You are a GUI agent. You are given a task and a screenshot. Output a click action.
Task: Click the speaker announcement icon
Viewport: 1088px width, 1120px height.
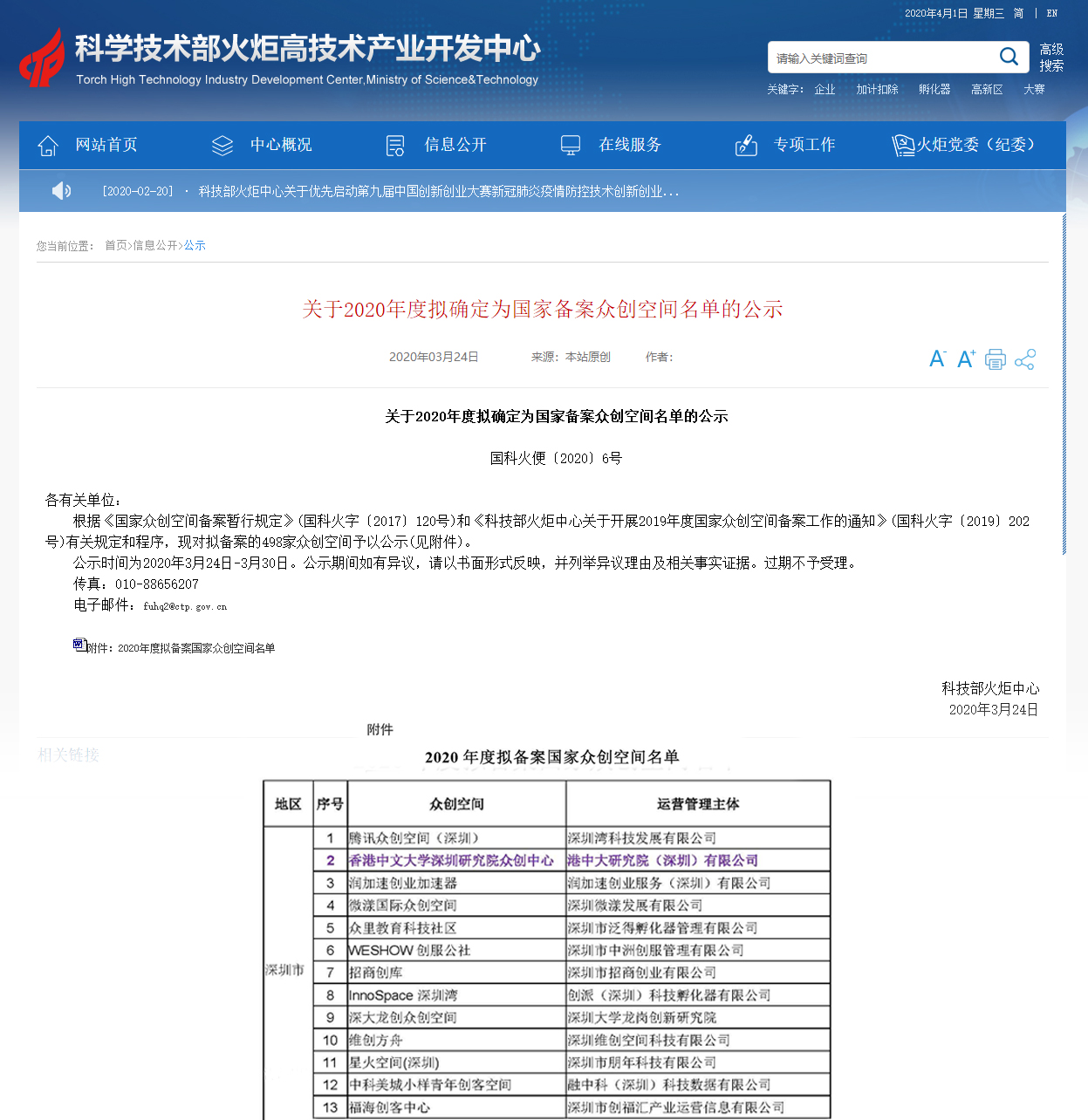[61, 191]
